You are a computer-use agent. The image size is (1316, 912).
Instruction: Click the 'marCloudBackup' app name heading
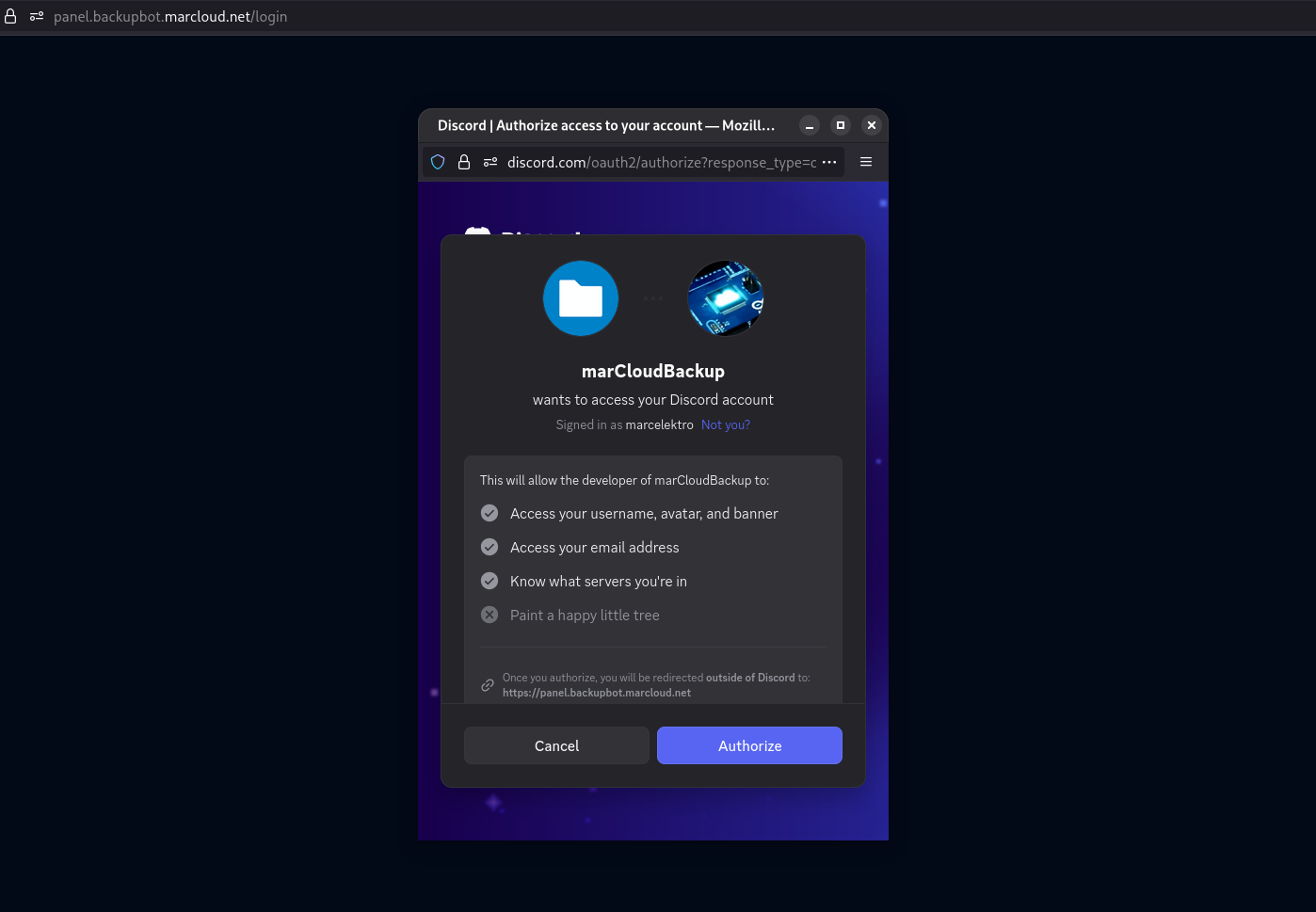click(x=653, y=371)
